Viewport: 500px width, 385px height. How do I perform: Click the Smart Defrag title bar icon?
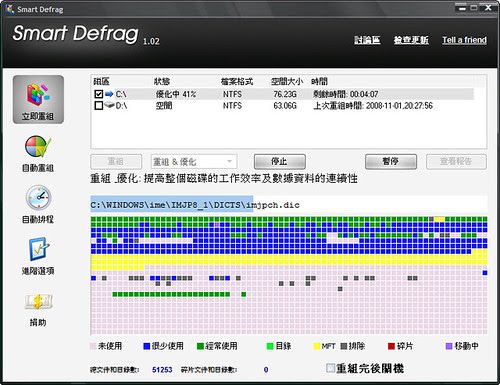point(10,9)
